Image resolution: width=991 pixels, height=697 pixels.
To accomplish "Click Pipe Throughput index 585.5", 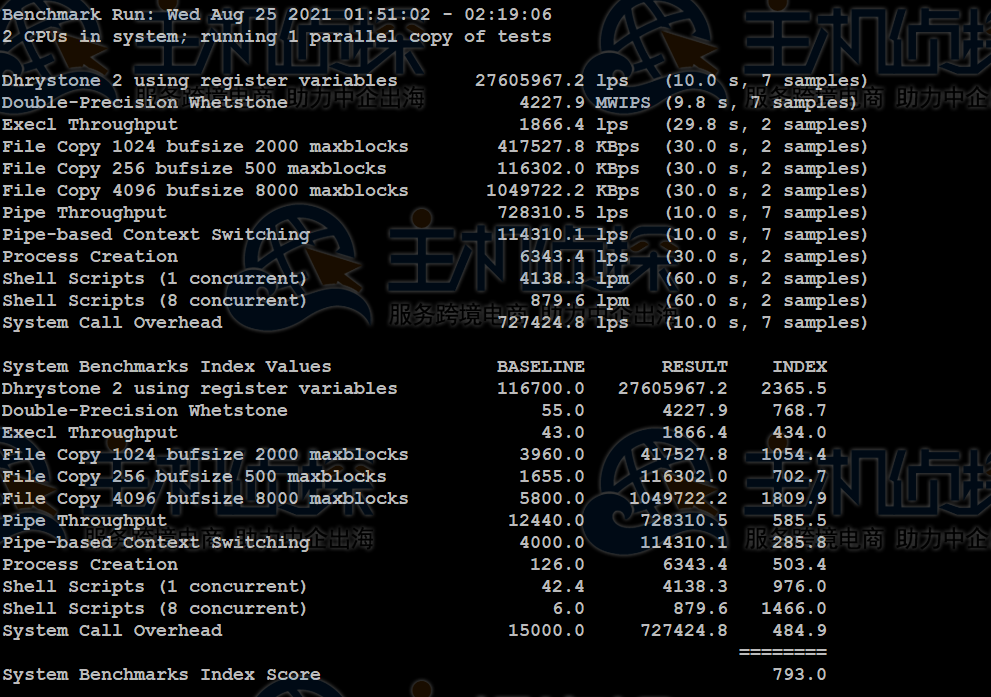I will [x=799, y=521].
